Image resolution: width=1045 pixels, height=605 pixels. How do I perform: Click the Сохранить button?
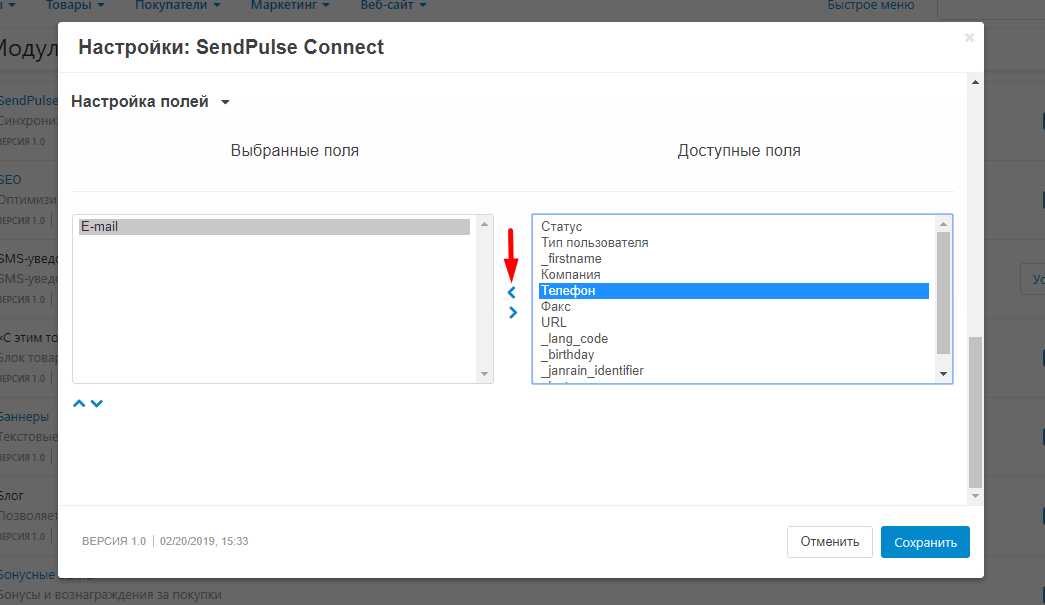coord(925,542)
